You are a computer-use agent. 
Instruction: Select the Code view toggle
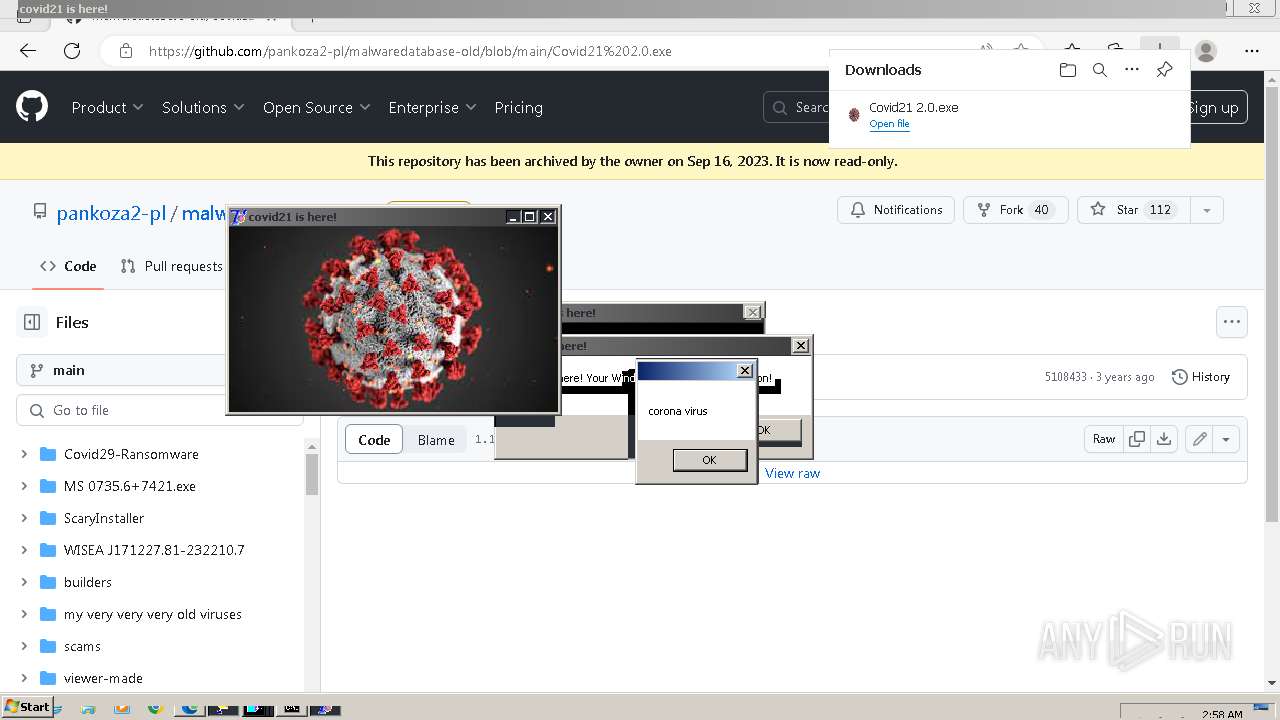374,439
